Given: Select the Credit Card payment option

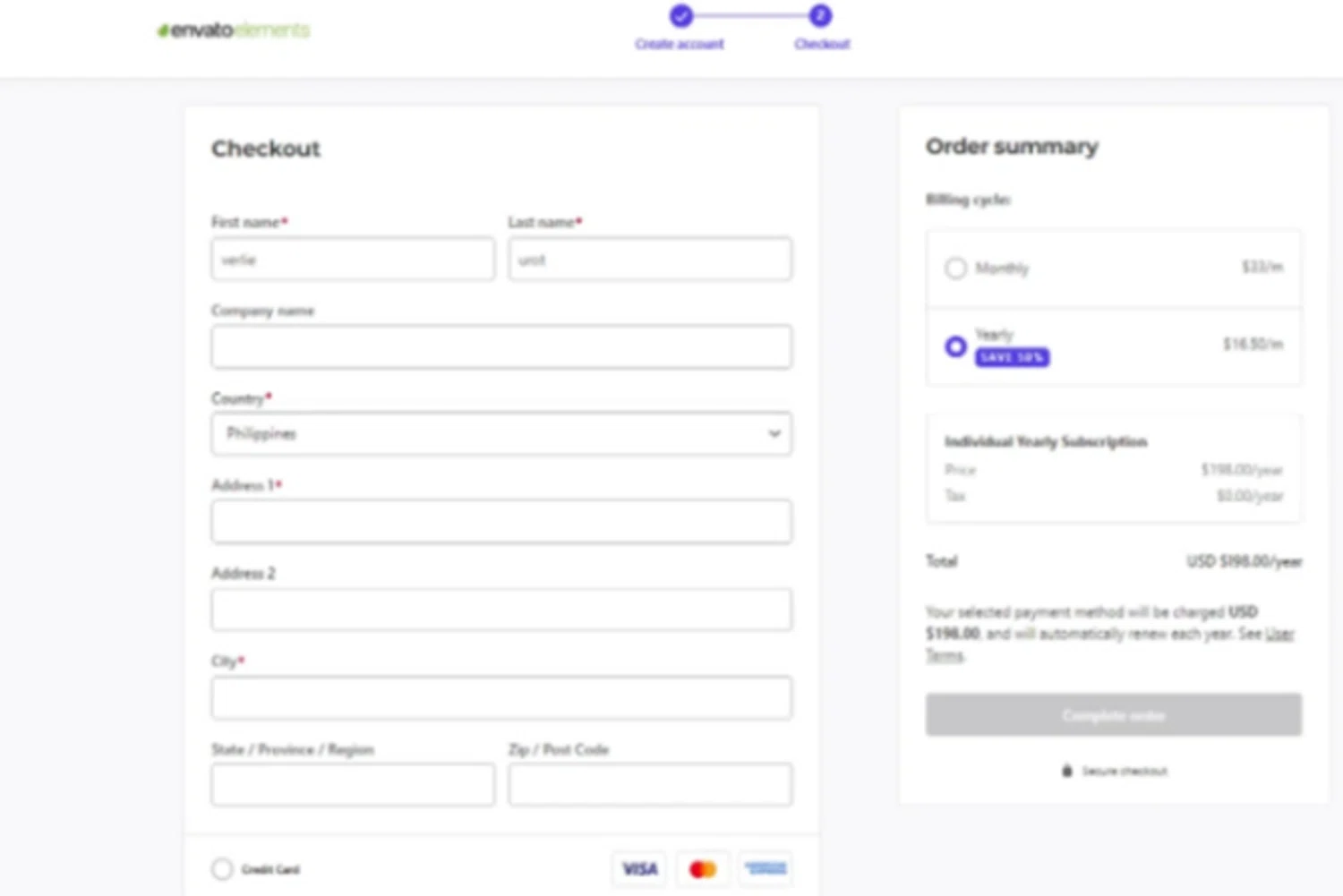Looking at the screenshot, I should click(222, 868).
